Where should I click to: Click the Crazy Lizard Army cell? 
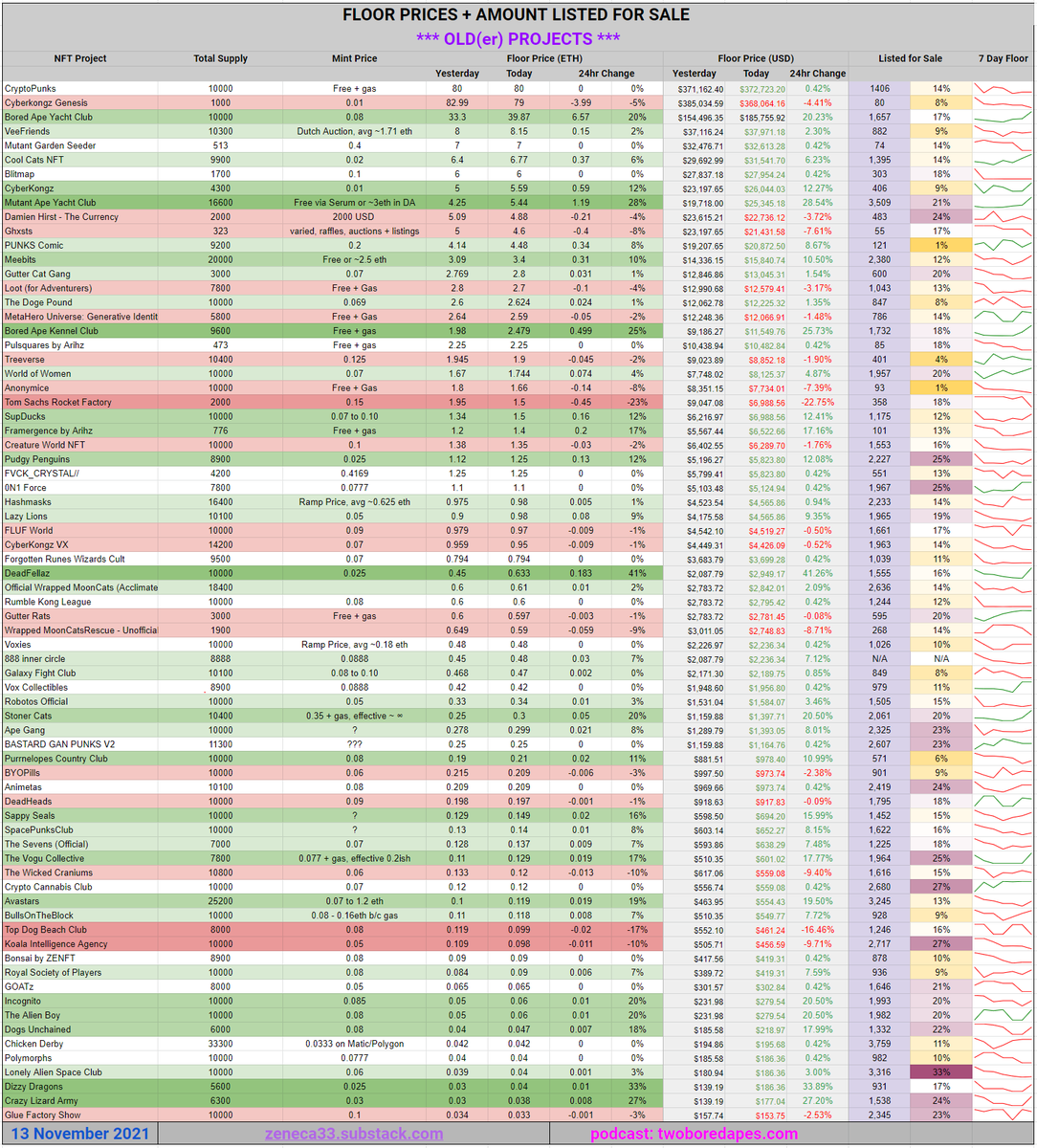point(41,1100)
